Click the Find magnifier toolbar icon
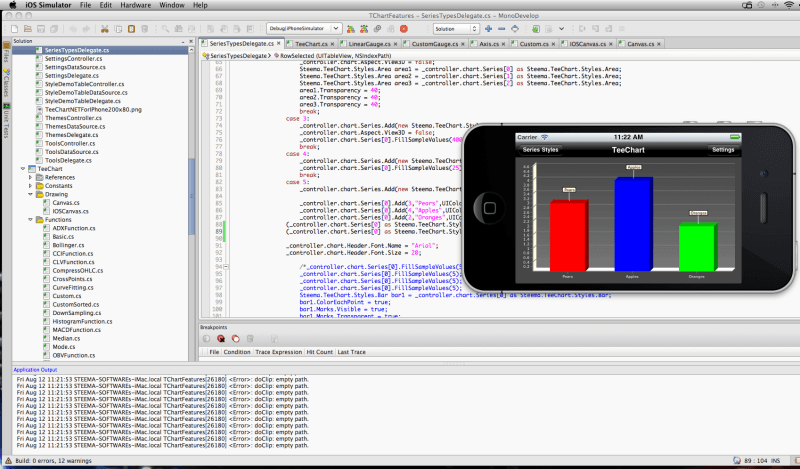The height and width of the screenshot is (469, 800). tap(165, 29)
